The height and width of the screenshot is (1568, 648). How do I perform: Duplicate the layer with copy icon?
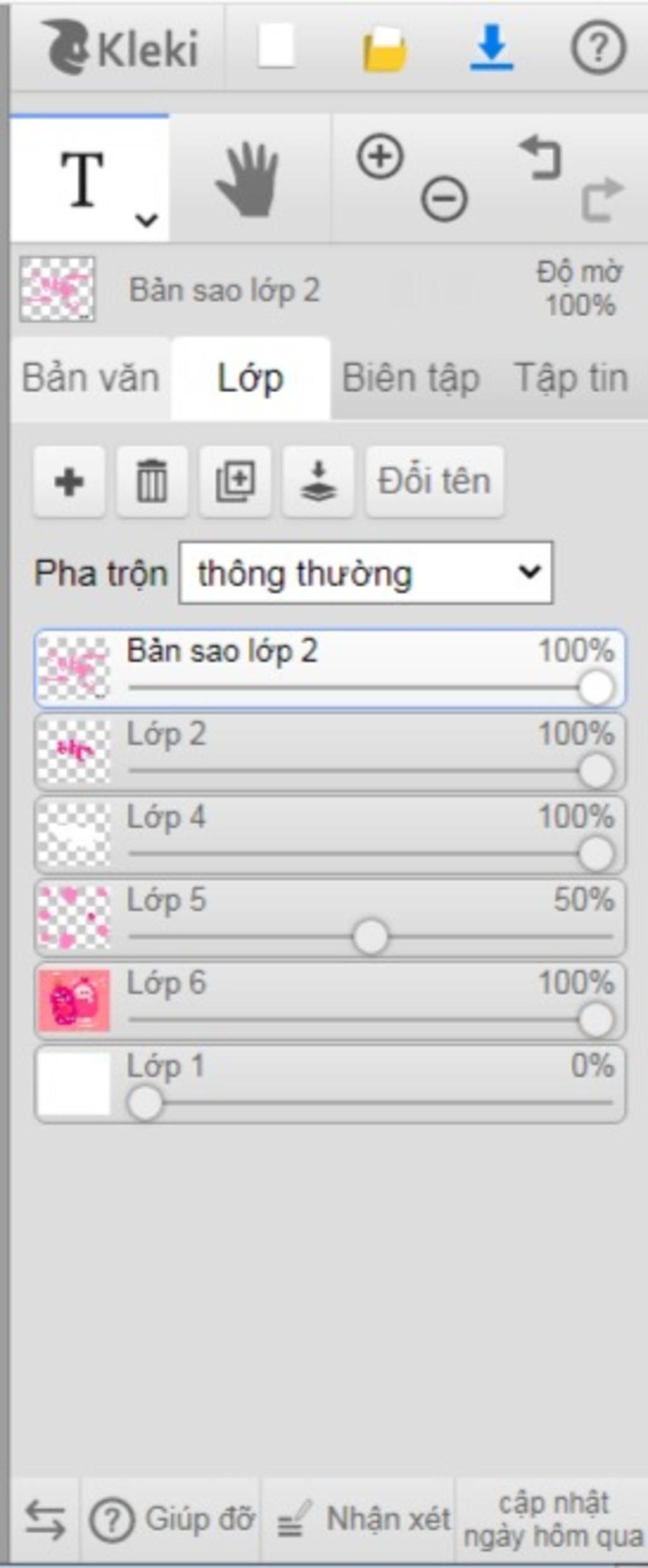[x=235, y=481]
